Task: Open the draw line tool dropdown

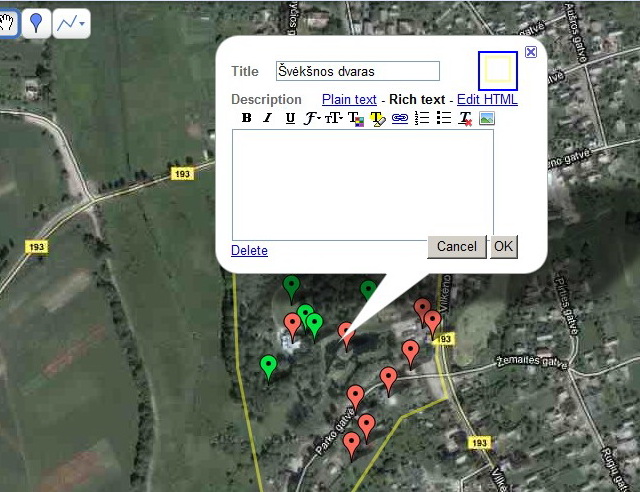Action: pos(71,22)
